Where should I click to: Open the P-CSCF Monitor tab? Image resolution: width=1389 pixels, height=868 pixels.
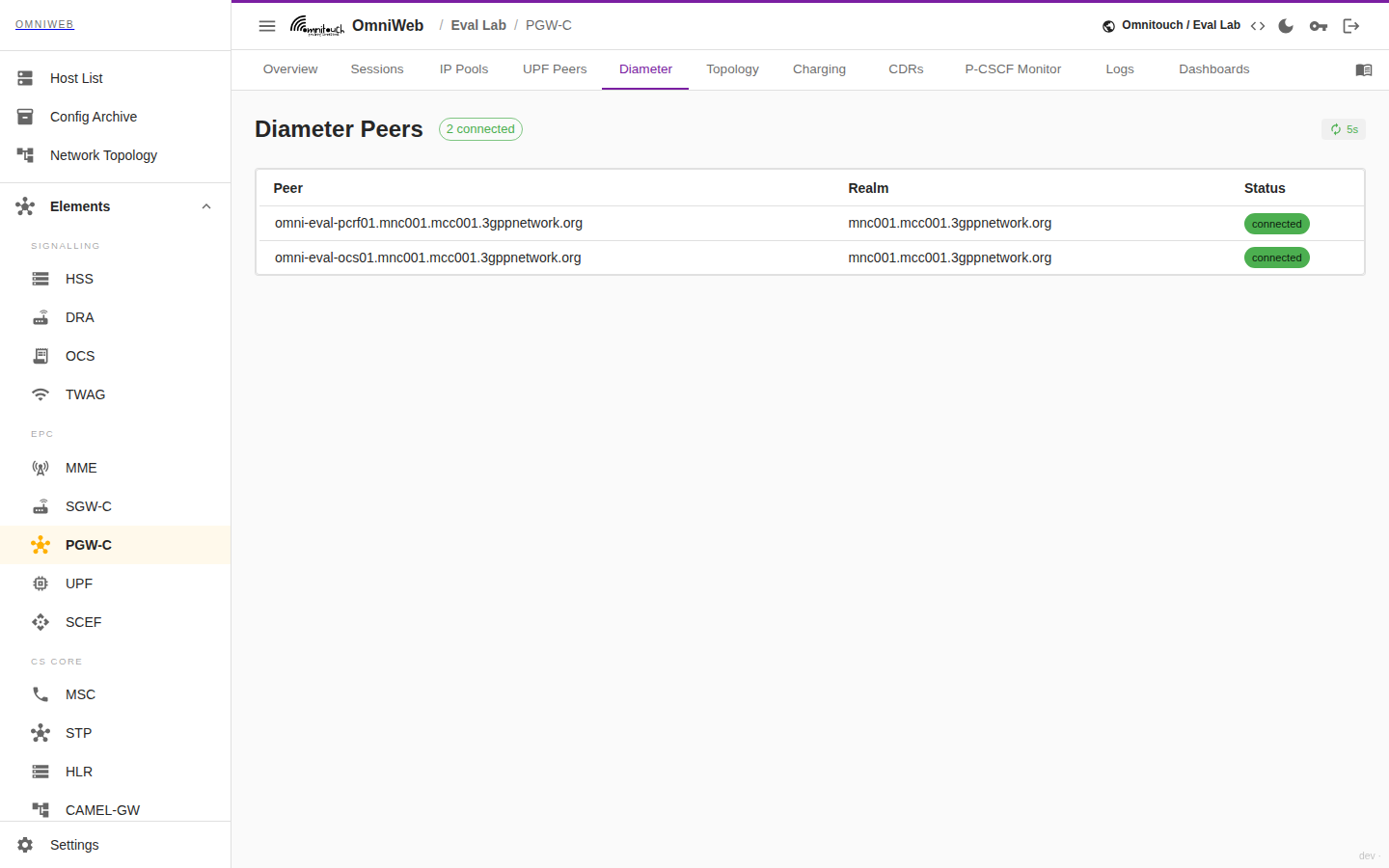coord(1013,69)
